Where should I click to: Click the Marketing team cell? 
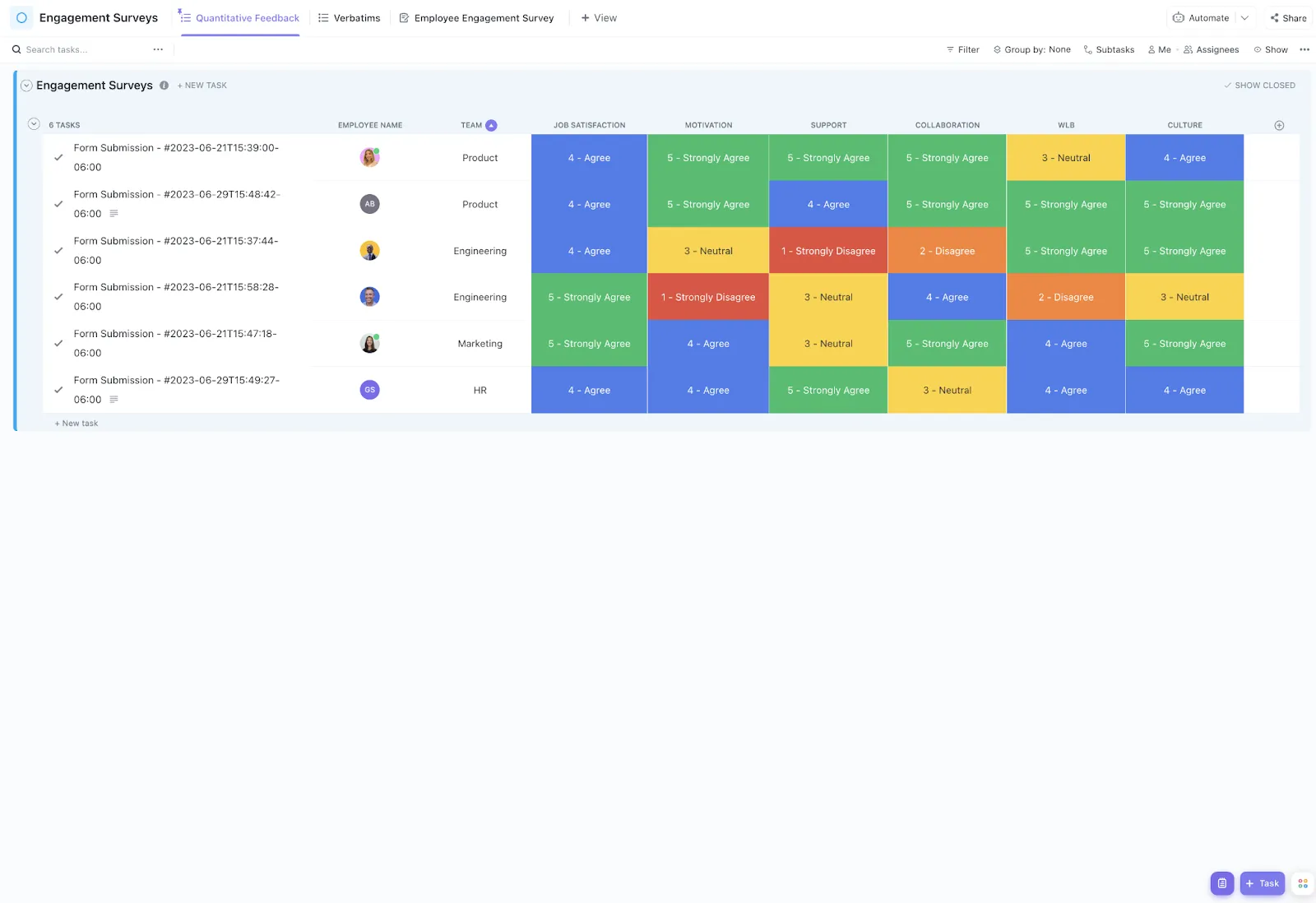[480, 344]
